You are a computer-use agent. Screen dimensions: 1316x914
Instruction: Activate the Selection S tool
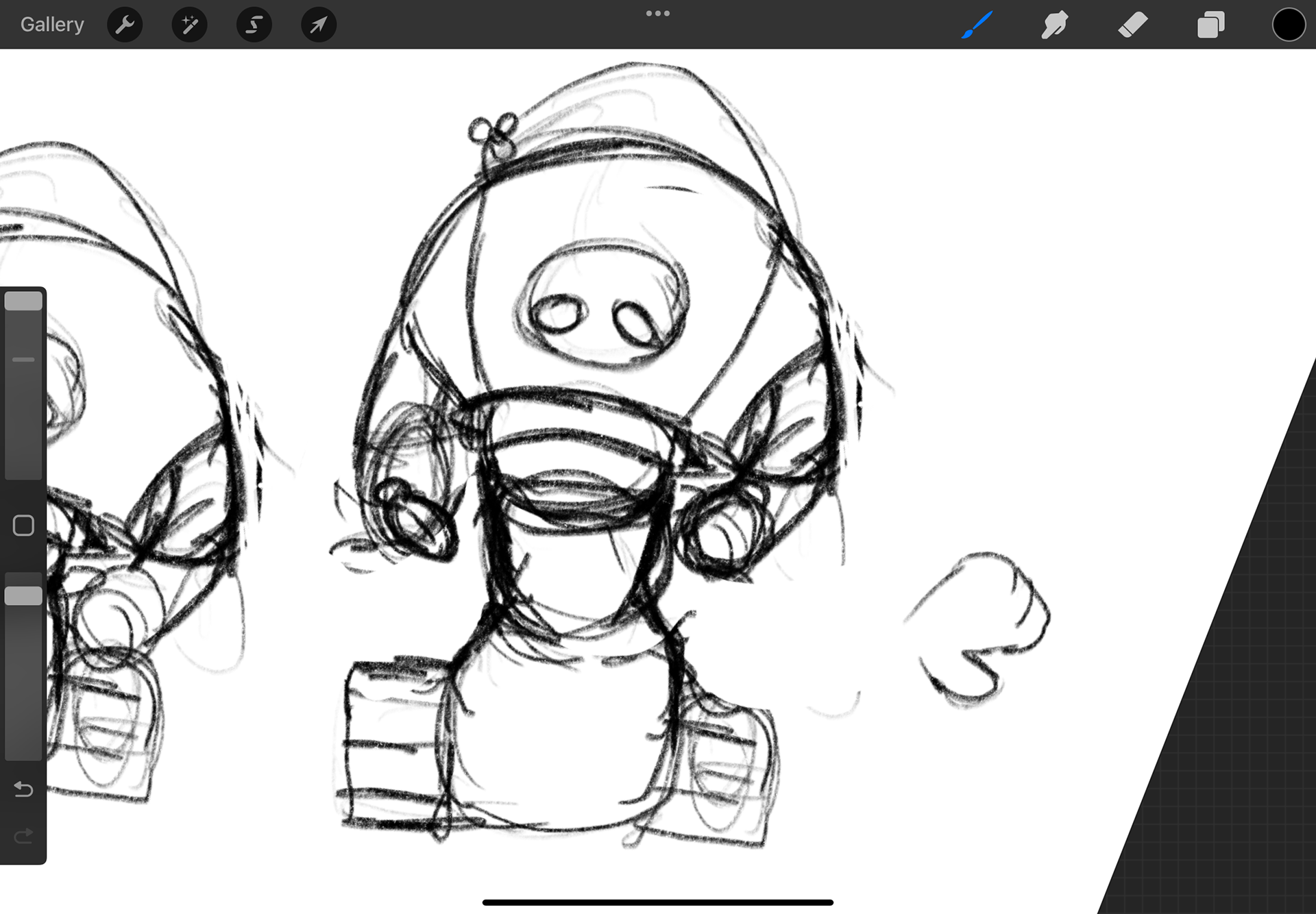pos(254,25)
